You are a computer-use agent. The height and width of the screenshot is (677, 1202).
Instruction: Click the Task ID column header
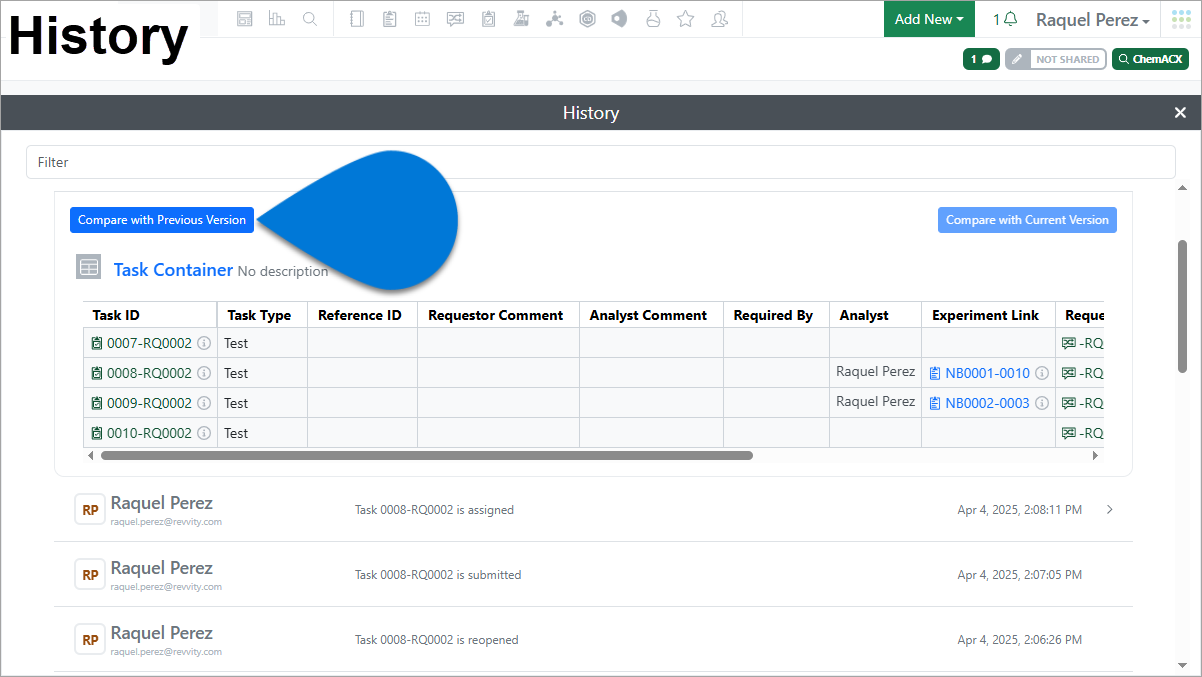150,315
